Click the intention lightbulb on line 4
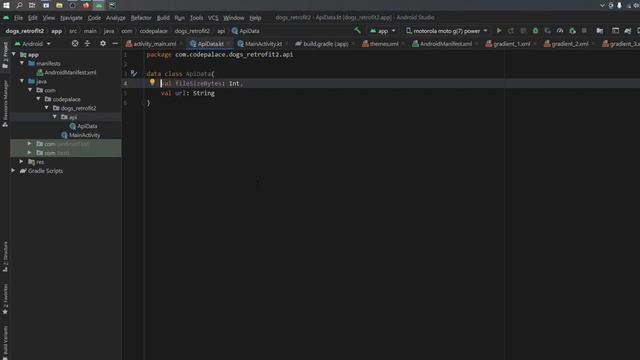This screenshot has width=640, height=360. point(152,82)
